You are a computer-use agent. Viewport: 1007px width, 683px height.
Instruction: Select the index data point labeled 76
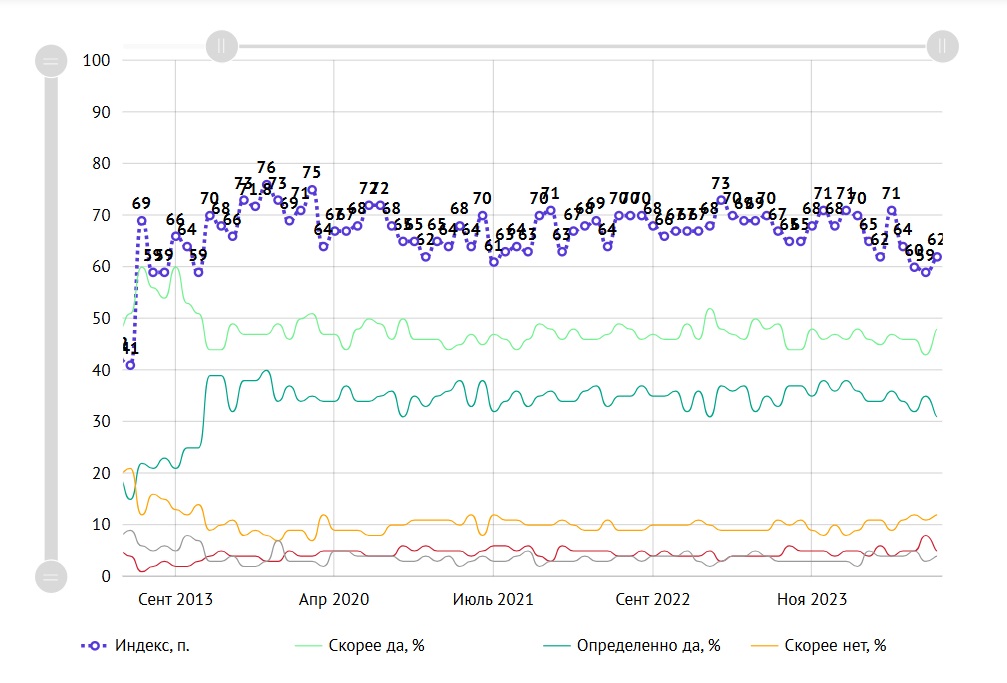[x=267, y=186]
